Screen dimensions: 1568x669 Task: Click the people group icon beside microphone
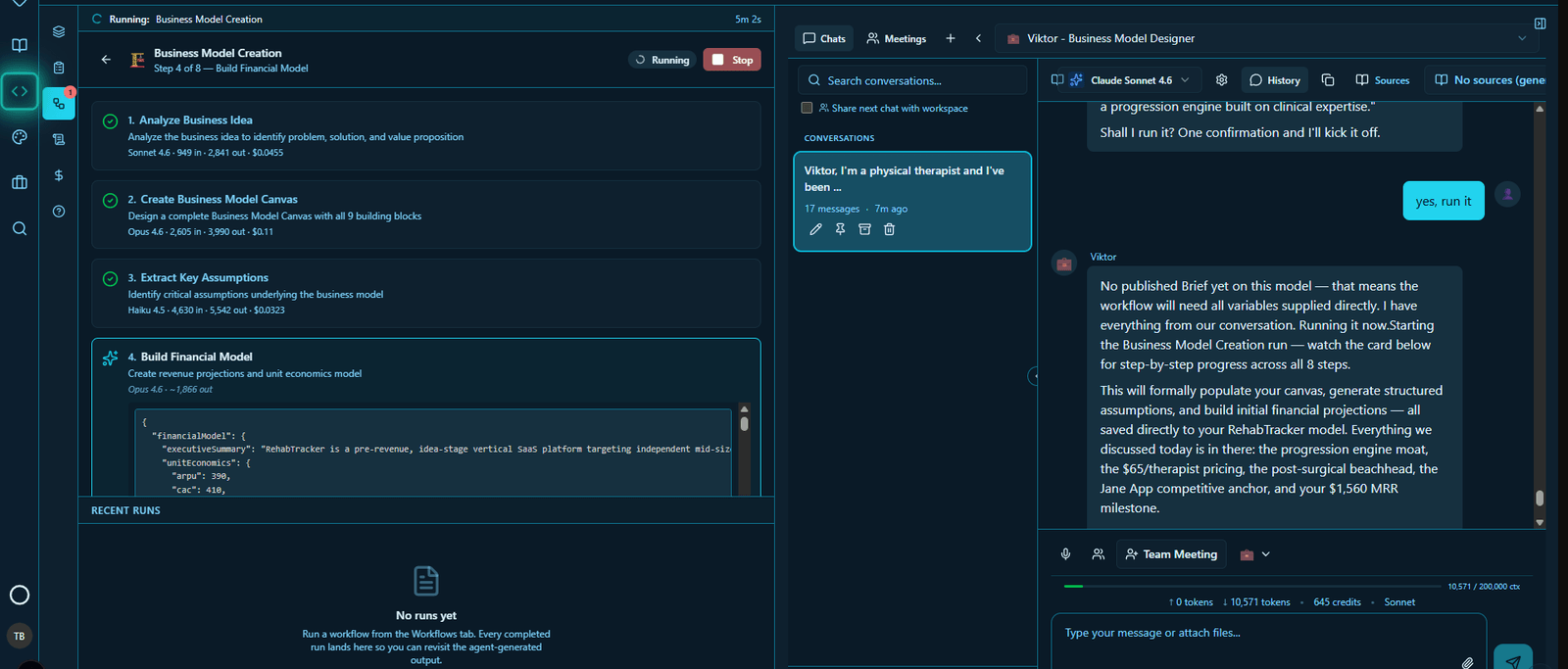tap(1098, 554)
